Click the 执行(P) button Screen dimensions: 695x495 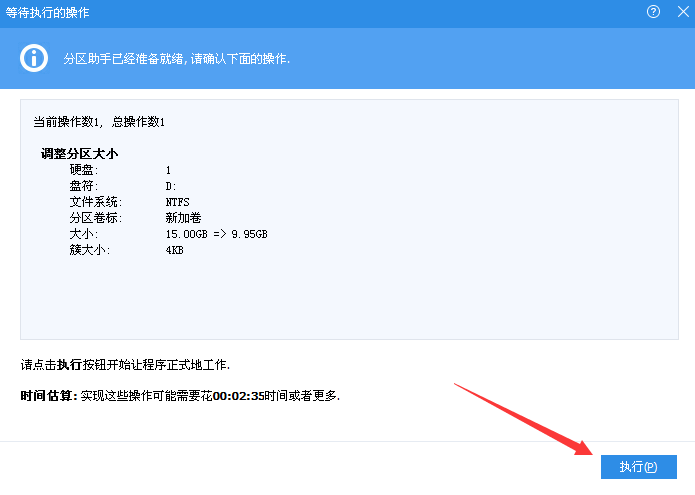(x=639, y=467)
